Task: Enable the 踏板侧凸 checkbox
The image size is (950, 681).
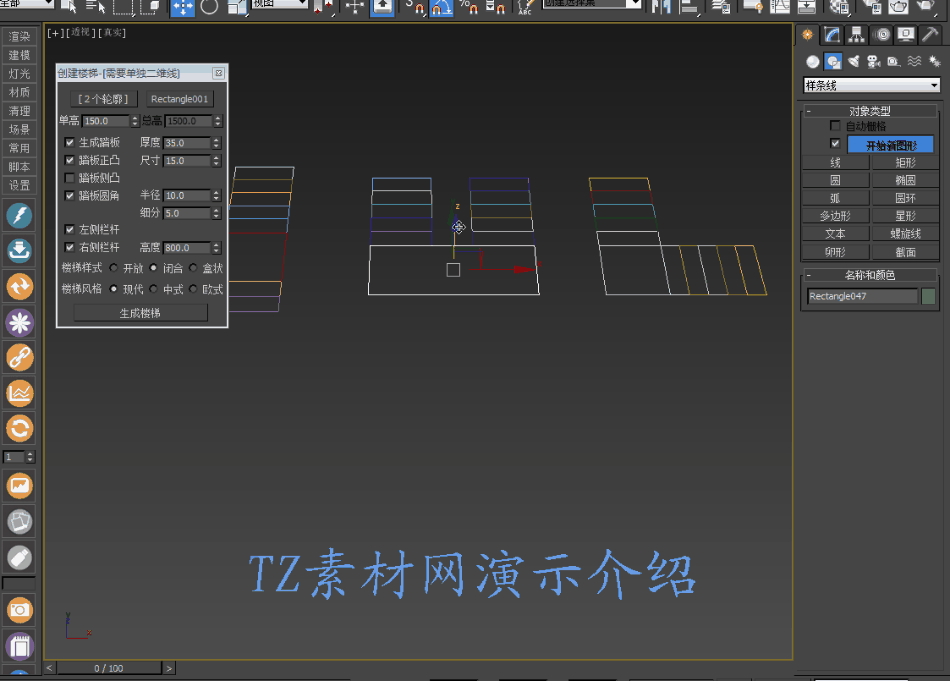Action: (x=70, y=178)
